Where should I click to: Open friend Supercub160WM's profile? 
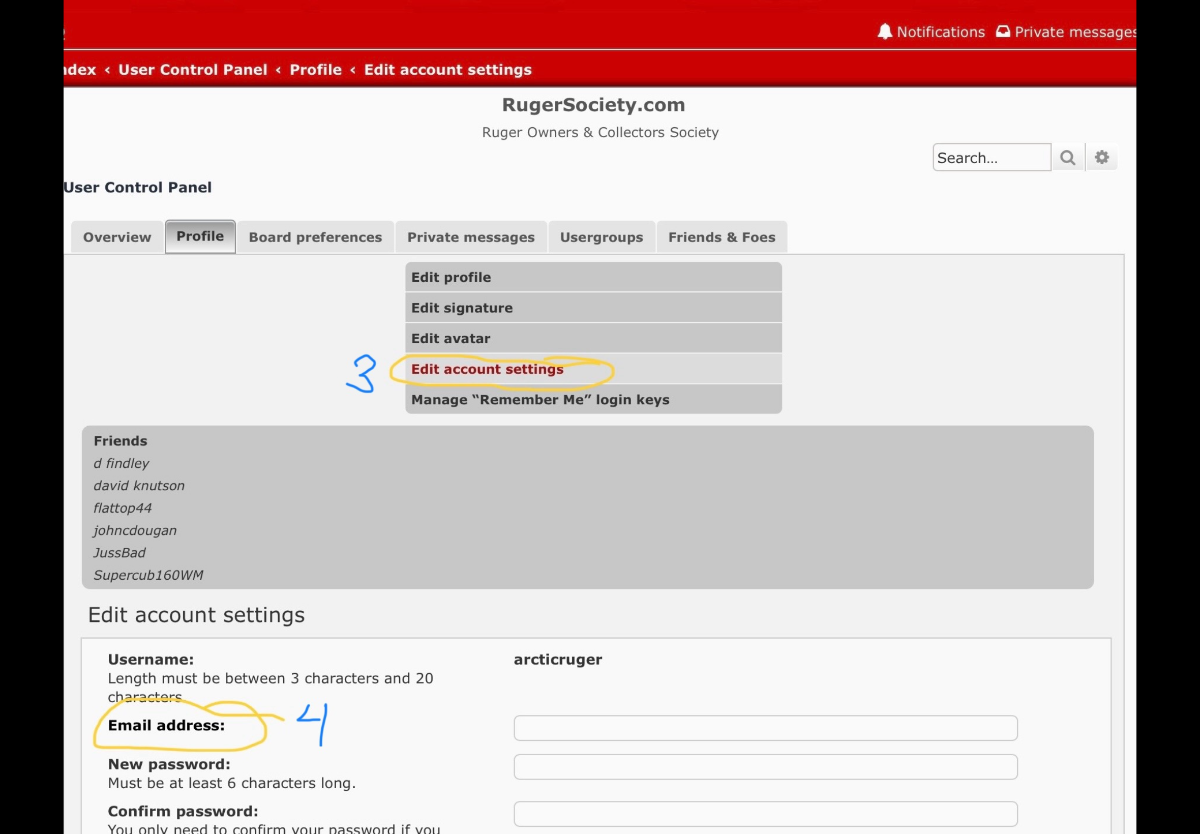point(148,575)
